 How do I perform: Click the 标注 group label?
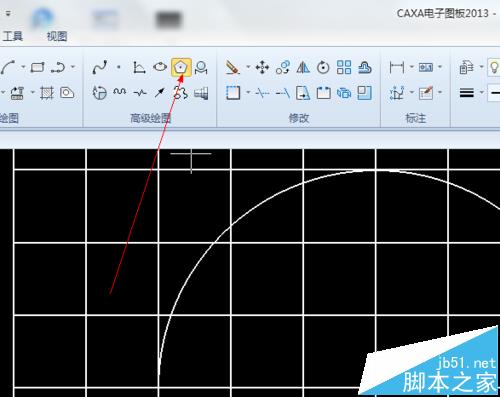[416, 118]
